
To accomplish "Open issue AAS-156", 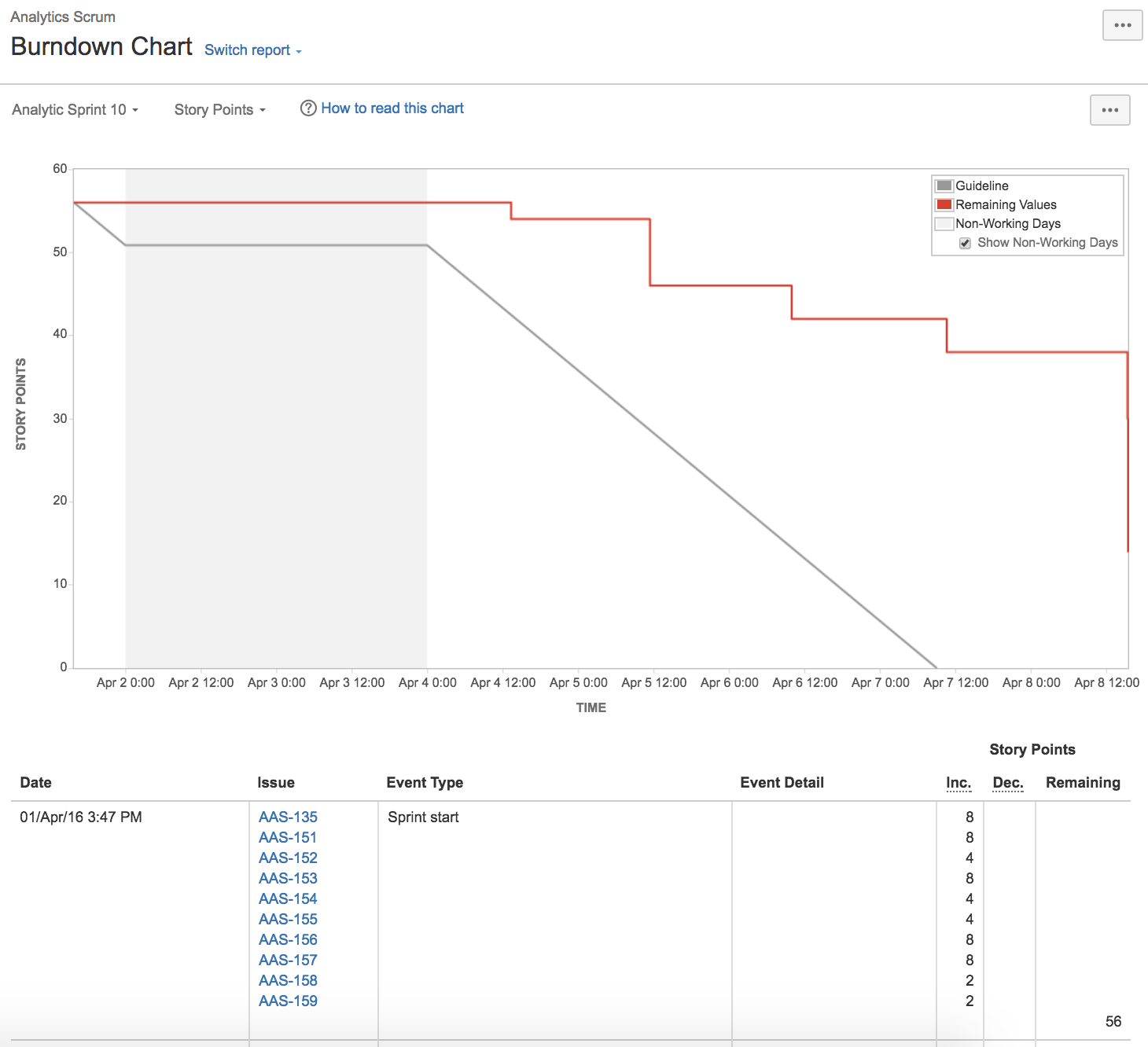I will point(288,940).
